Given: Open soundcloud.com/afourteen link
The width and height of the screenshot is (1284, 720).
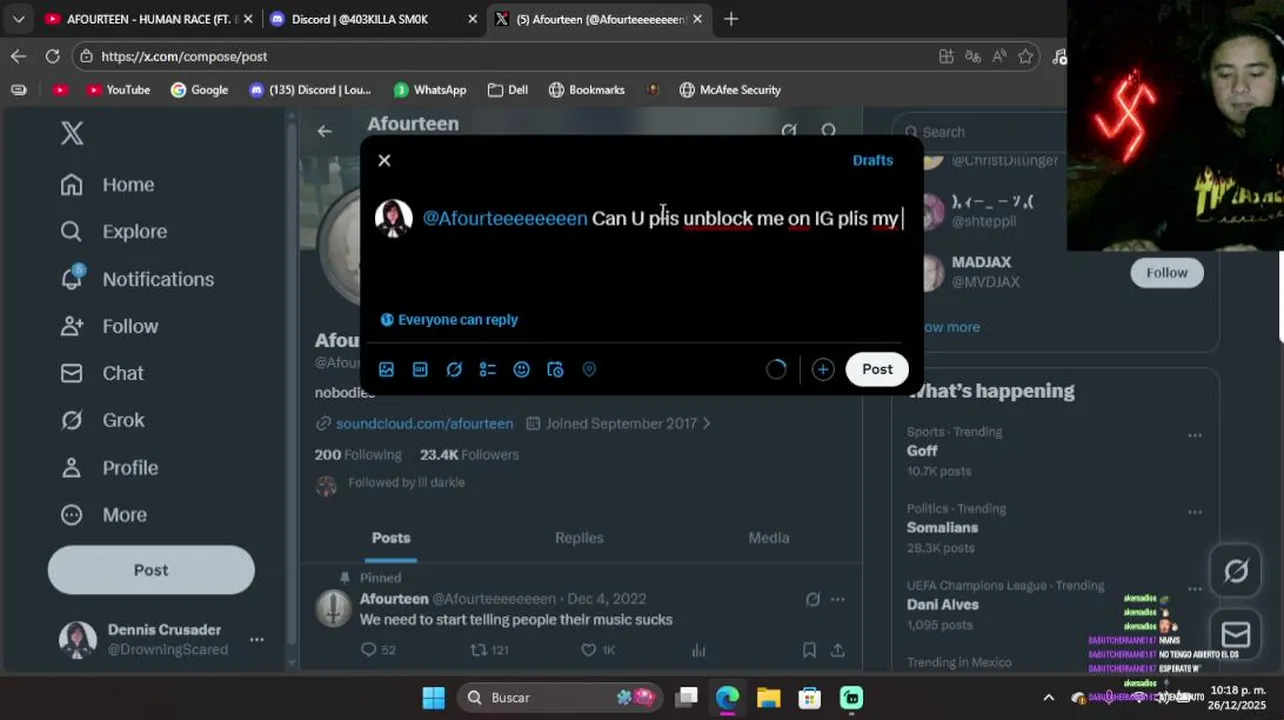Looking at the screenshot, I should pyautogui.click(x=424, y=423).
